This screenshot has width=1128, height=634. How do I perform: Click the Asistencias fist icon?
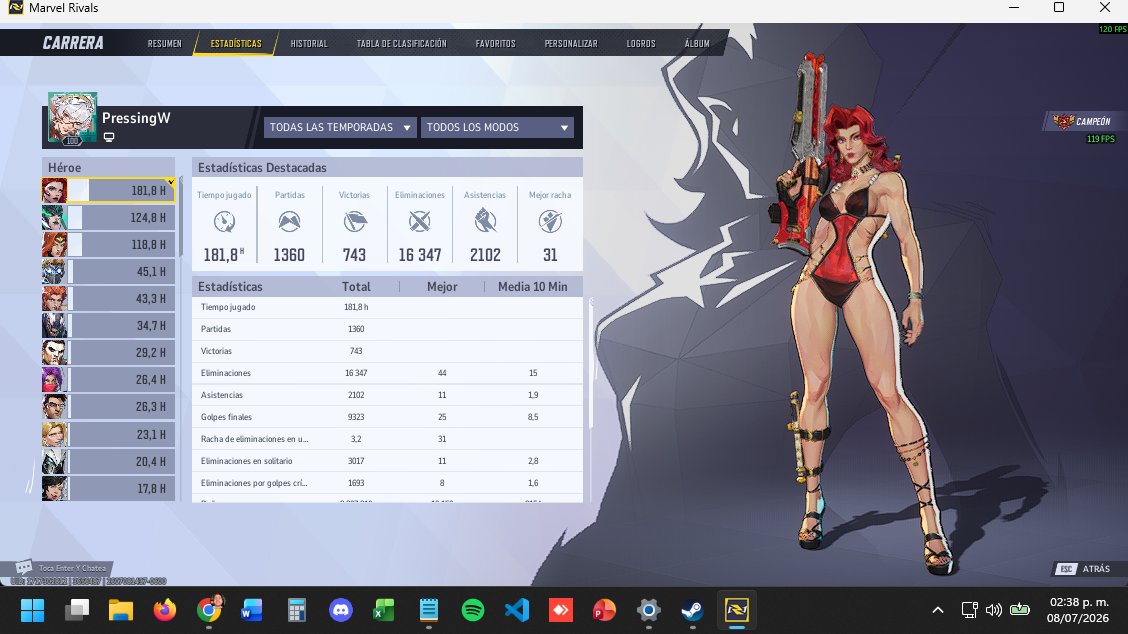485,222
